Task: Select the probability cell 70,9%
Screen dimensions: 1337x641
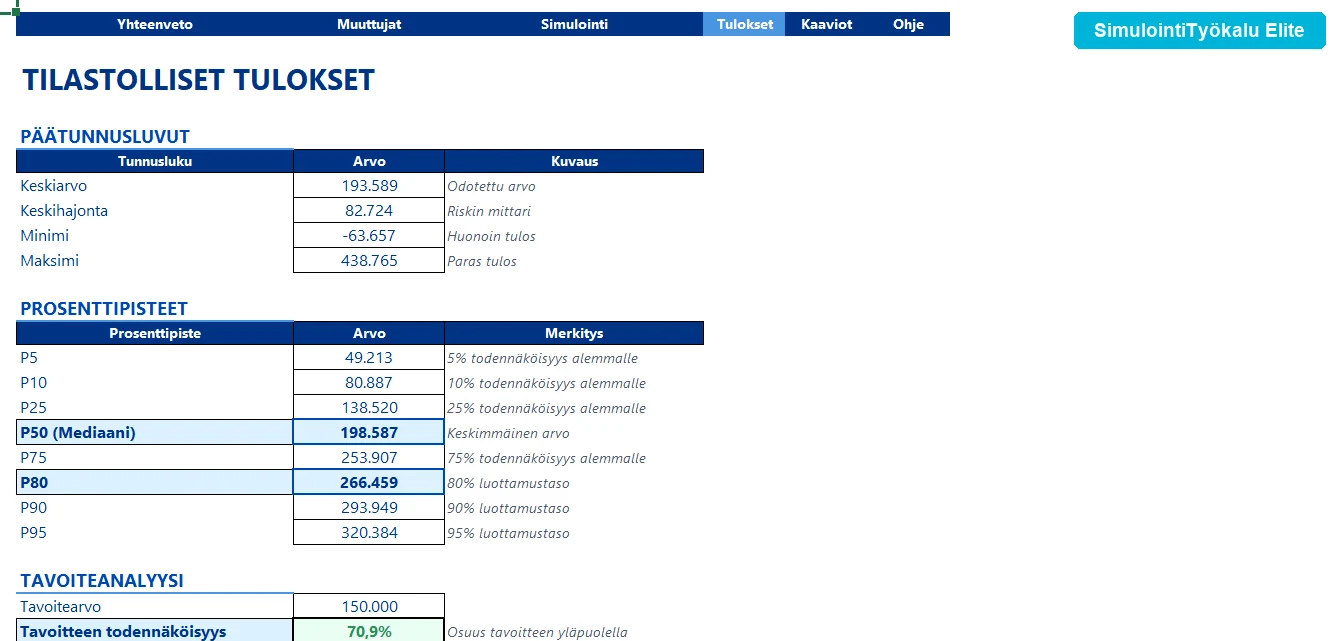Action: pyautogui.click(x=369, y=631)
